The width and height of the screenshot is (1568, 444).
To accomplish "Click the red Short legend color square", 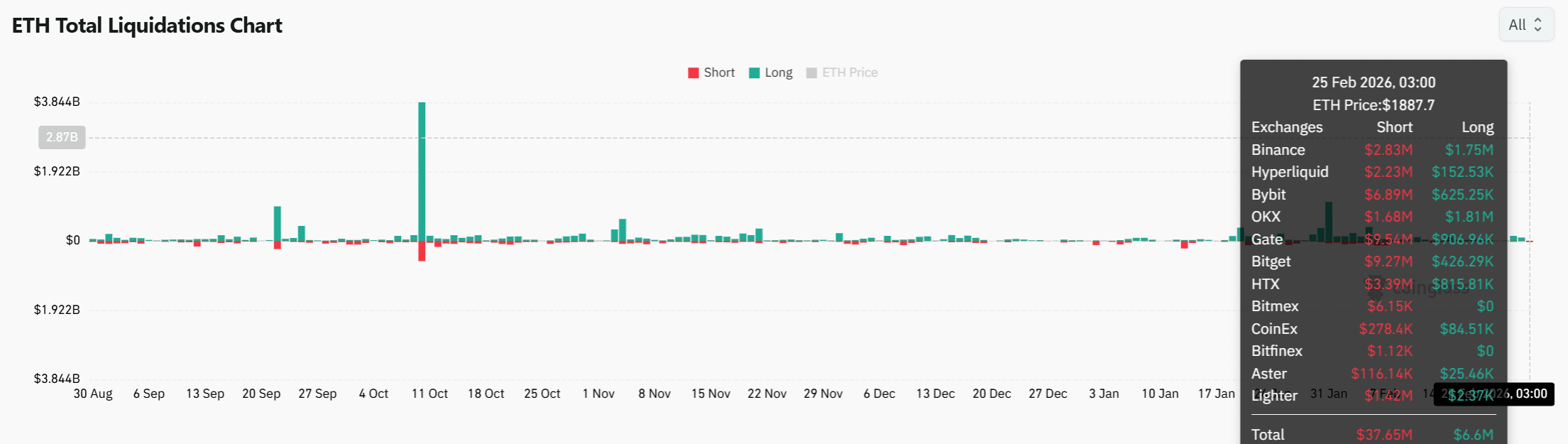I will (693, 73).
